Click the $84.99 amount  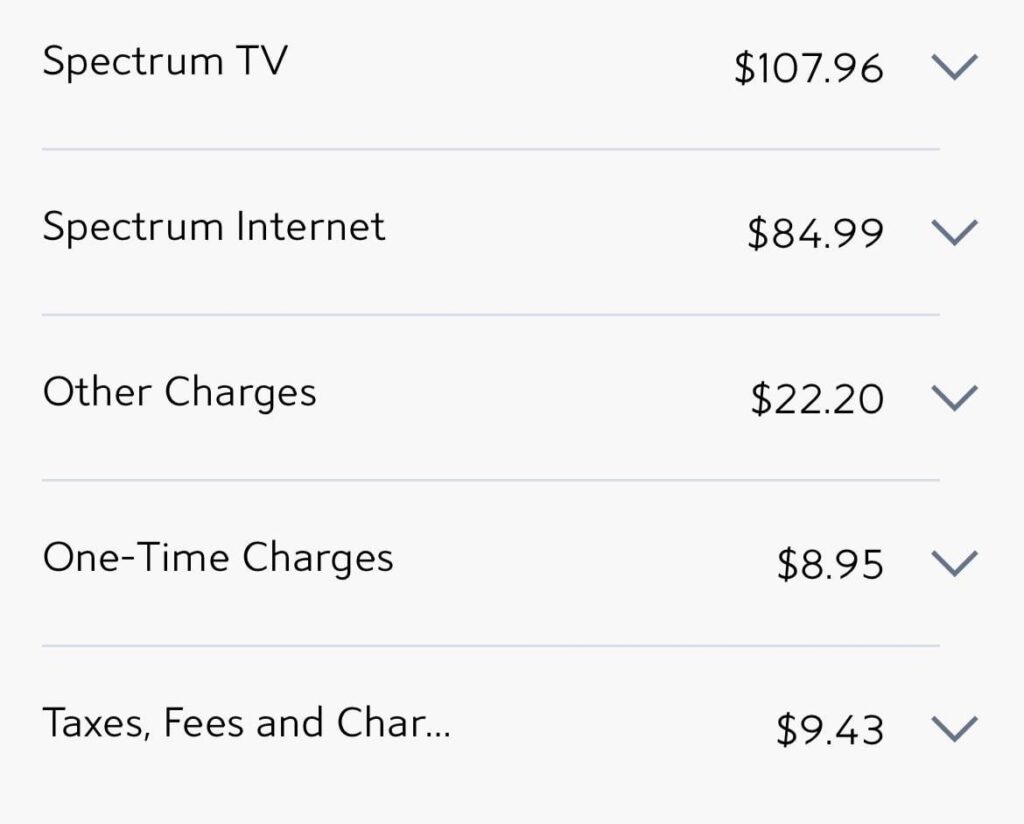[813, 229]
